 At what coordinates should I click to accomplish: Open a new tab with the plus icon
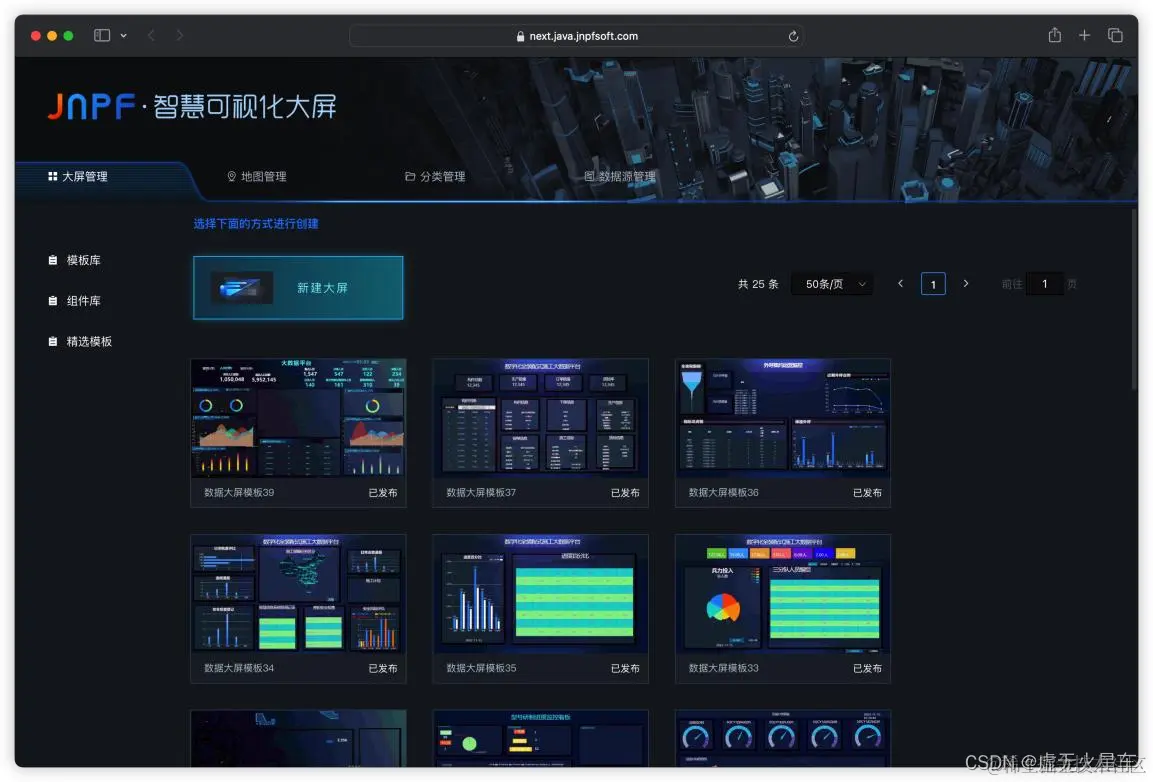tap(1084, 35)
